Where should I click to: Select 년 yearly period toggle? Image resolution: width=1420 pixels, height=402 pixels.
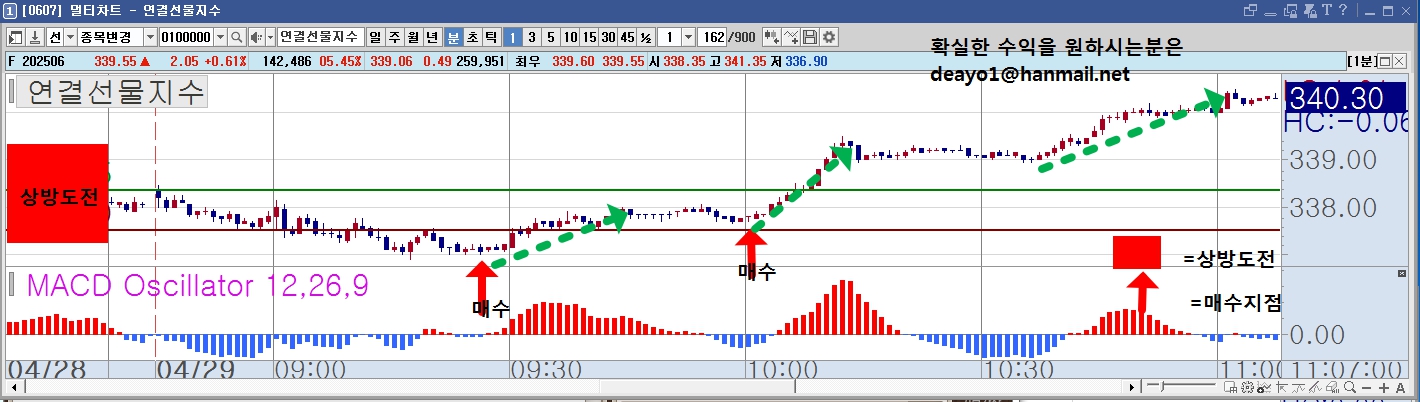pos(432,37)
